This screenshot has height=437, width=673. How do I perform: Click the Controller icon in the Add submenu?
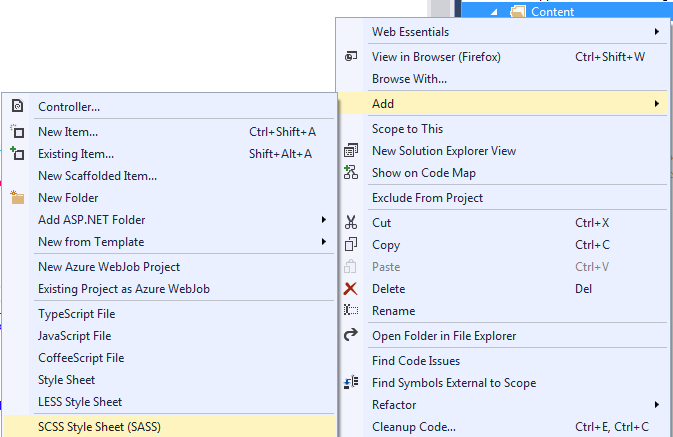[17, 106]
